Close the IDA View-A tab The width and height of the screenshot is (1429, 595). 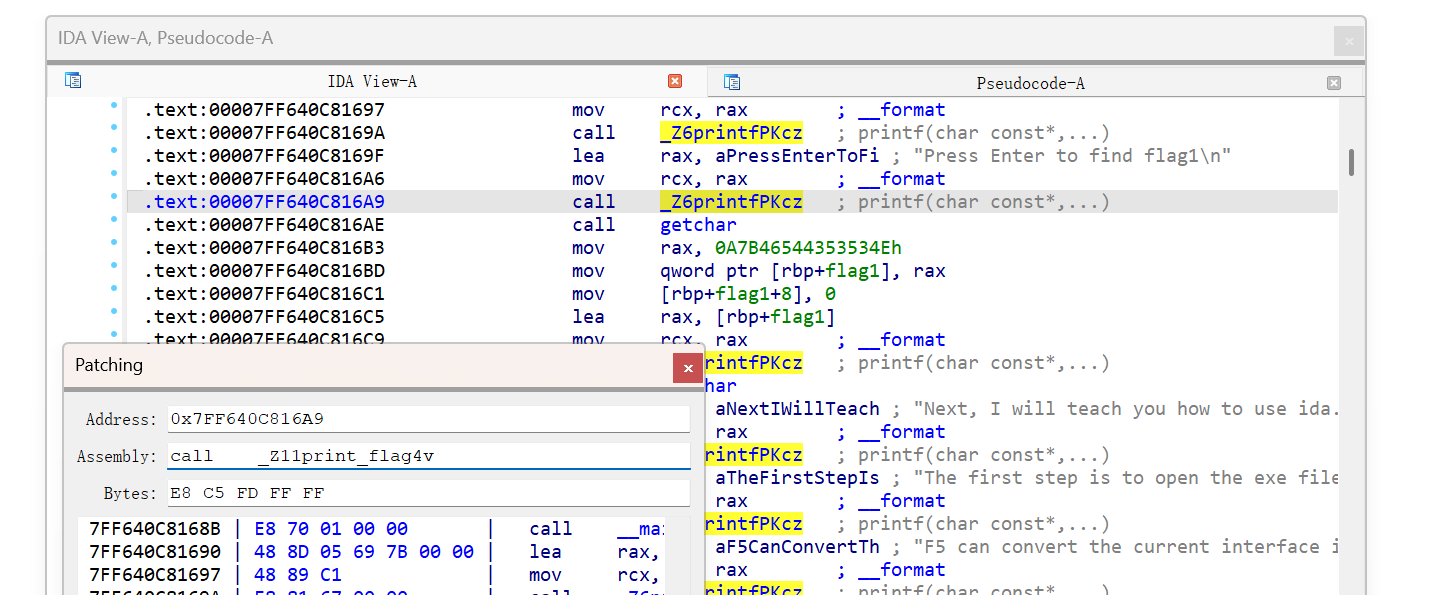point(675,81)
